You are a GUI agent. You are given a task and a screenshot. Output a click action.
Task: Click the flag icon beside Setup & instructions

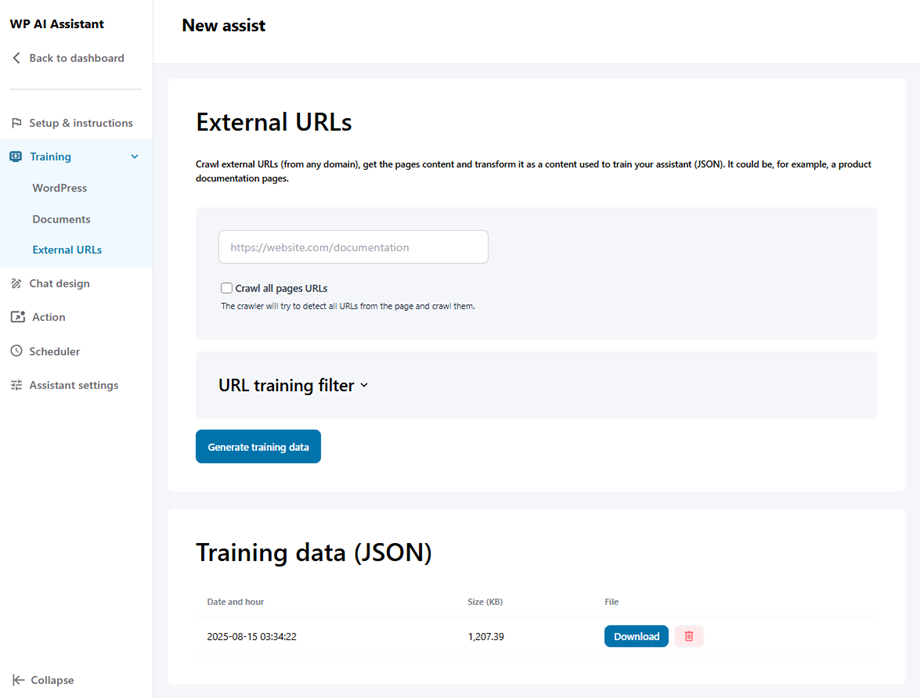16,123
